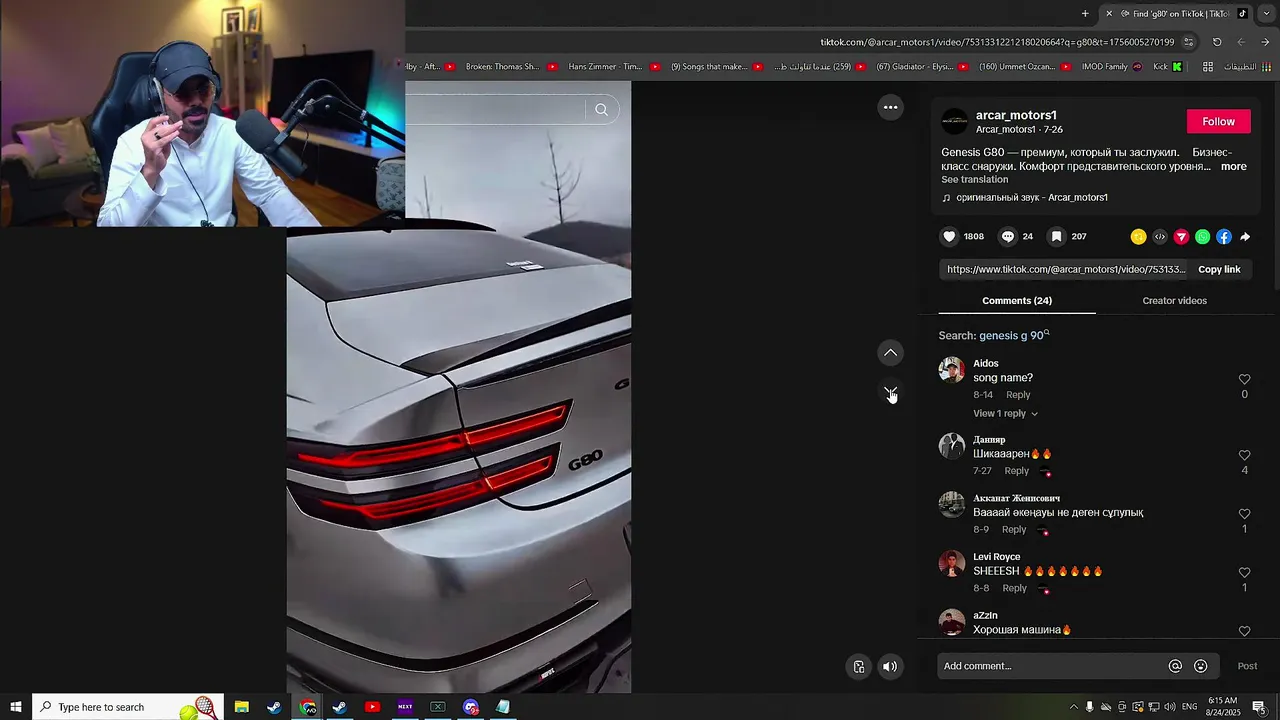
Task: Click the TikTok URL address bar
Action: pos(997,42)
